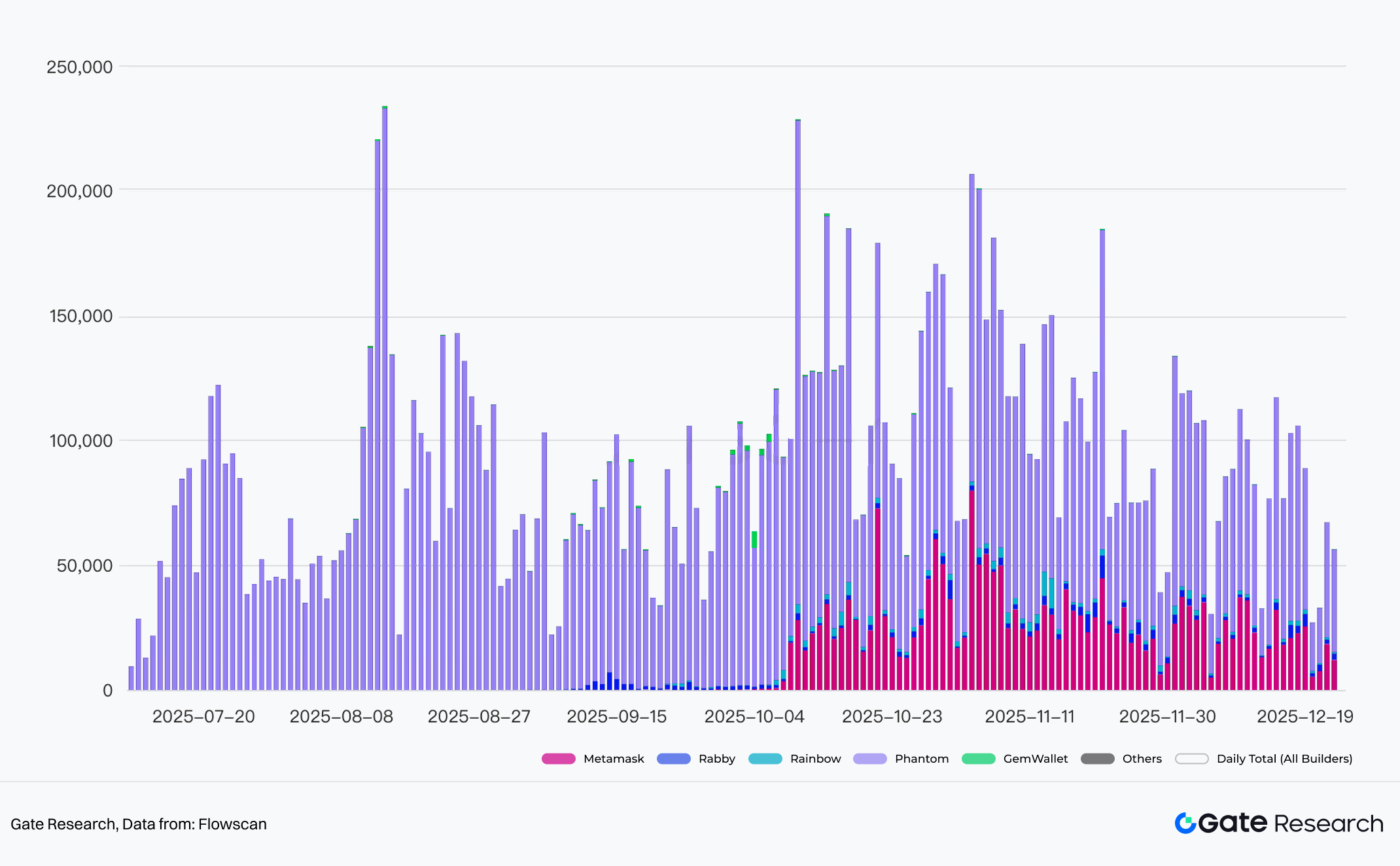Click the 2025-11-11 axis date label
Viewport: 1400px width, 866px height.
(1029, 717)
